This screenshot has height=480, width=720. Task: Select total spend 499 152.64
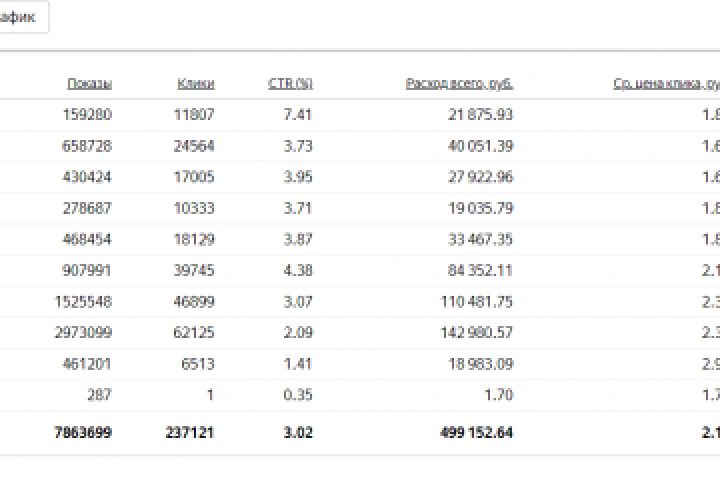coord(471,432)
